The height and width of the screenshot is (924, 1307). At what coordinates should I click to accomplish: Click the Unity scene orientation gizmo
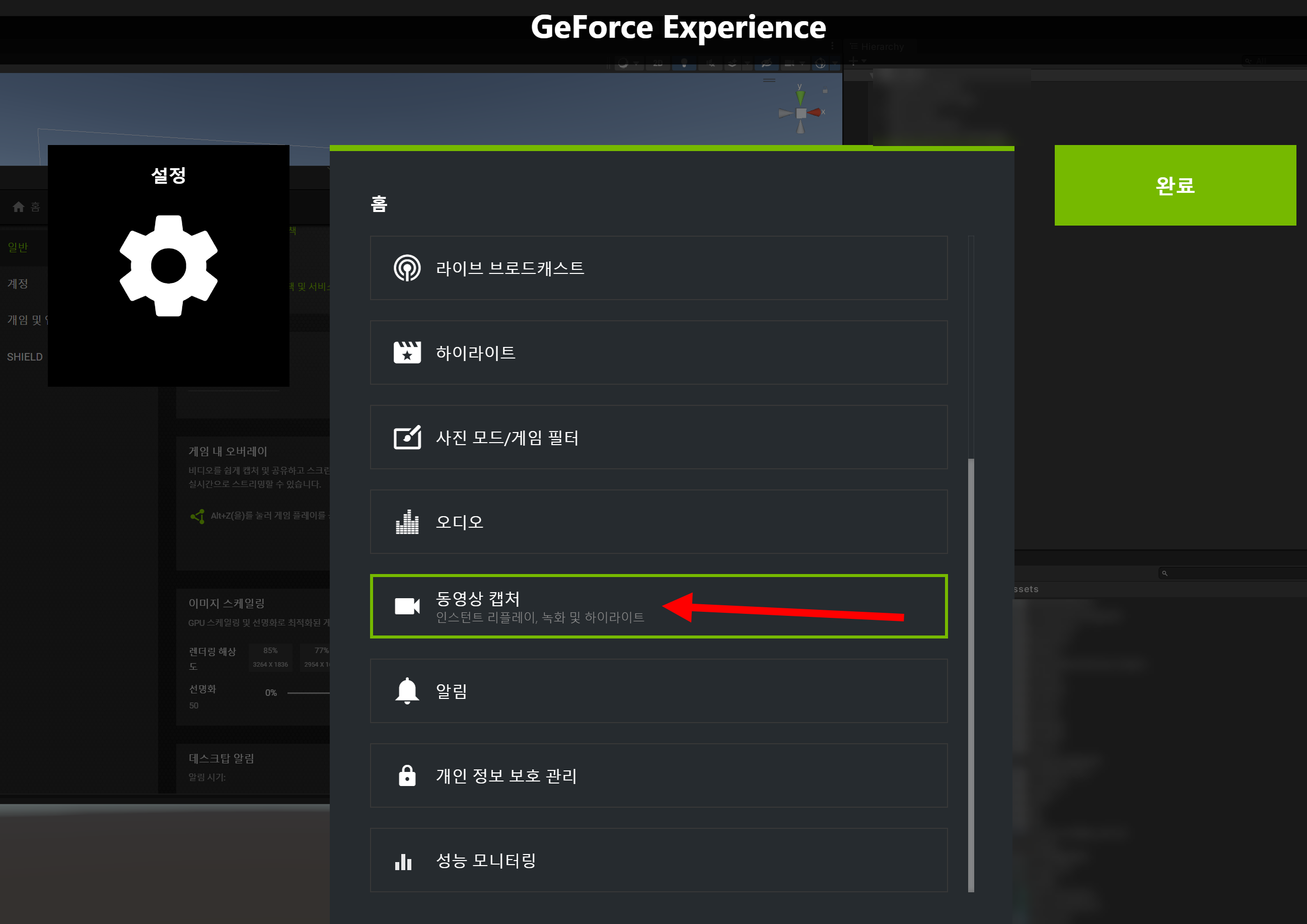(x=801, y=113)
